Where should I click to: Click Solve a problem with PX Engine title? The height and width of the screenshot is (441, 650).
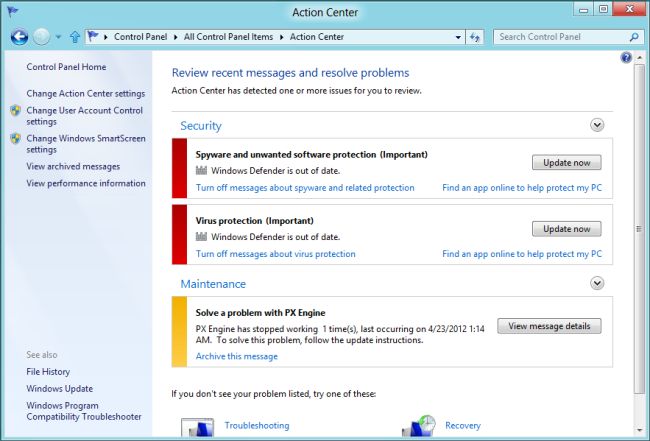tap(260, 313)
